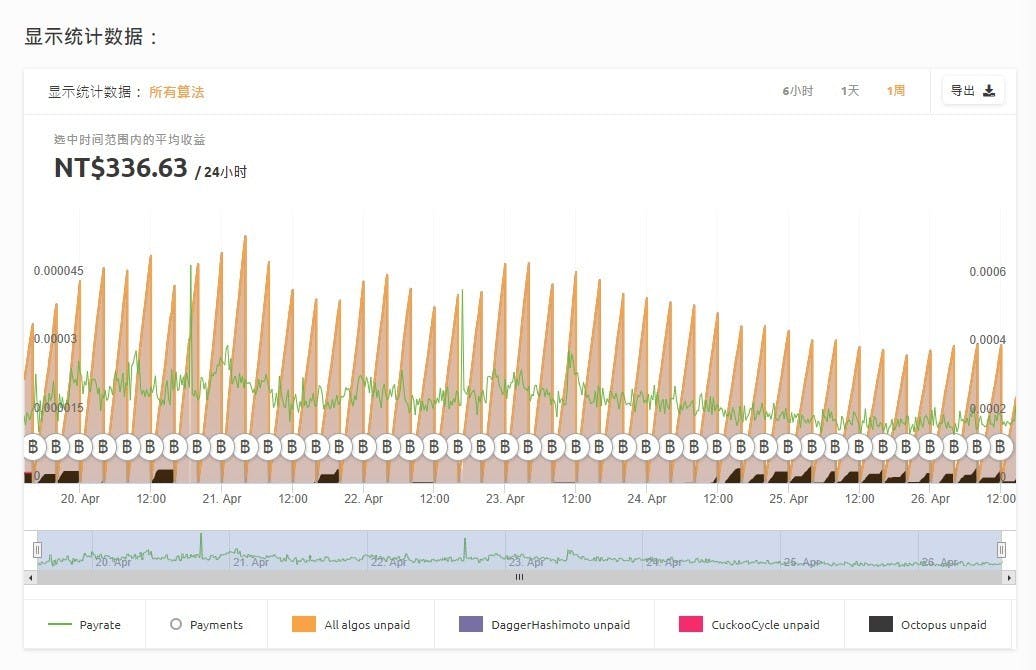The height and width of the screenshot is (670, 1036).
Task: Click the Bitcoin payment marker above 25. Apr label
Action: tap(788, 447)
